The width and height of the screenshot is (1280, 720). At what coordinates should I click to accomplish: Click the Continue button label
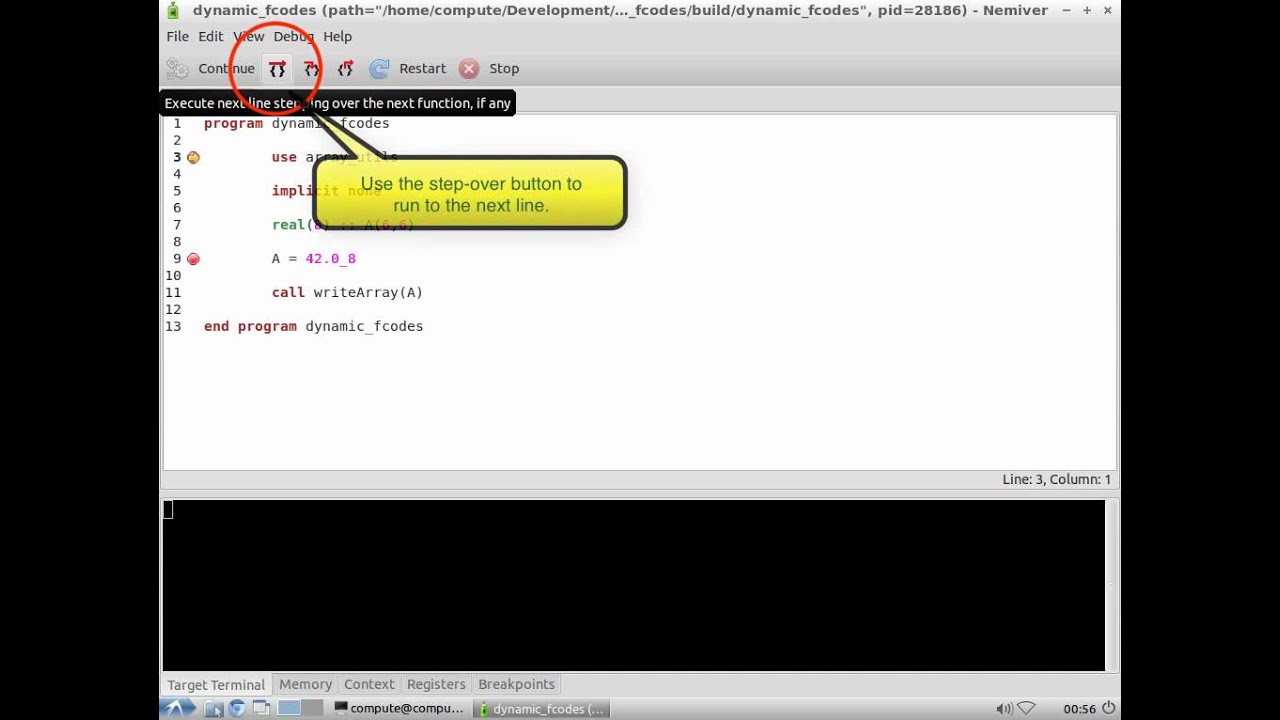pos(226,69)
